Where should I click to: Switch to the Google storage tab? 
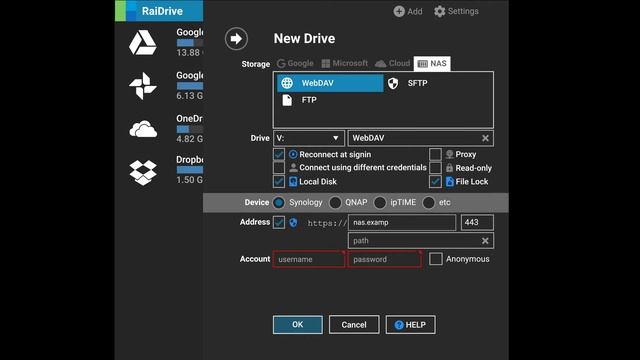click(x=296, y=64)
